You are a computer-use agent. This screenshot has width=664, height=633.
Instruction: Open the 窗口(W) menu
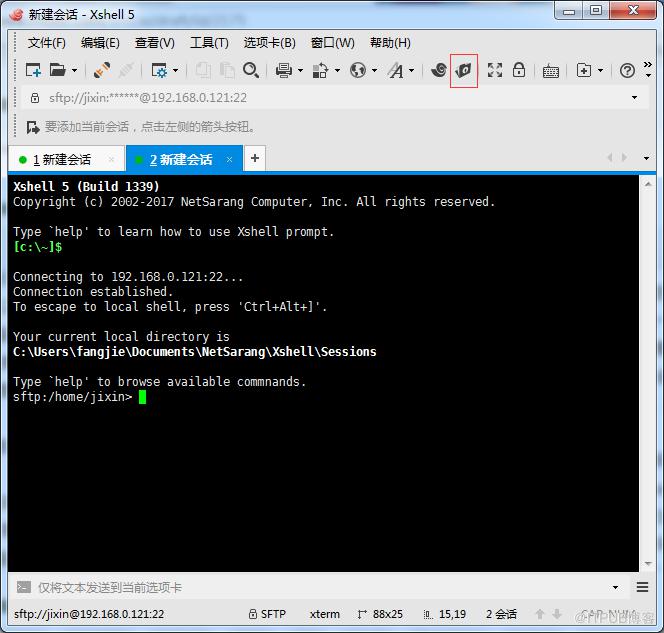332,43
